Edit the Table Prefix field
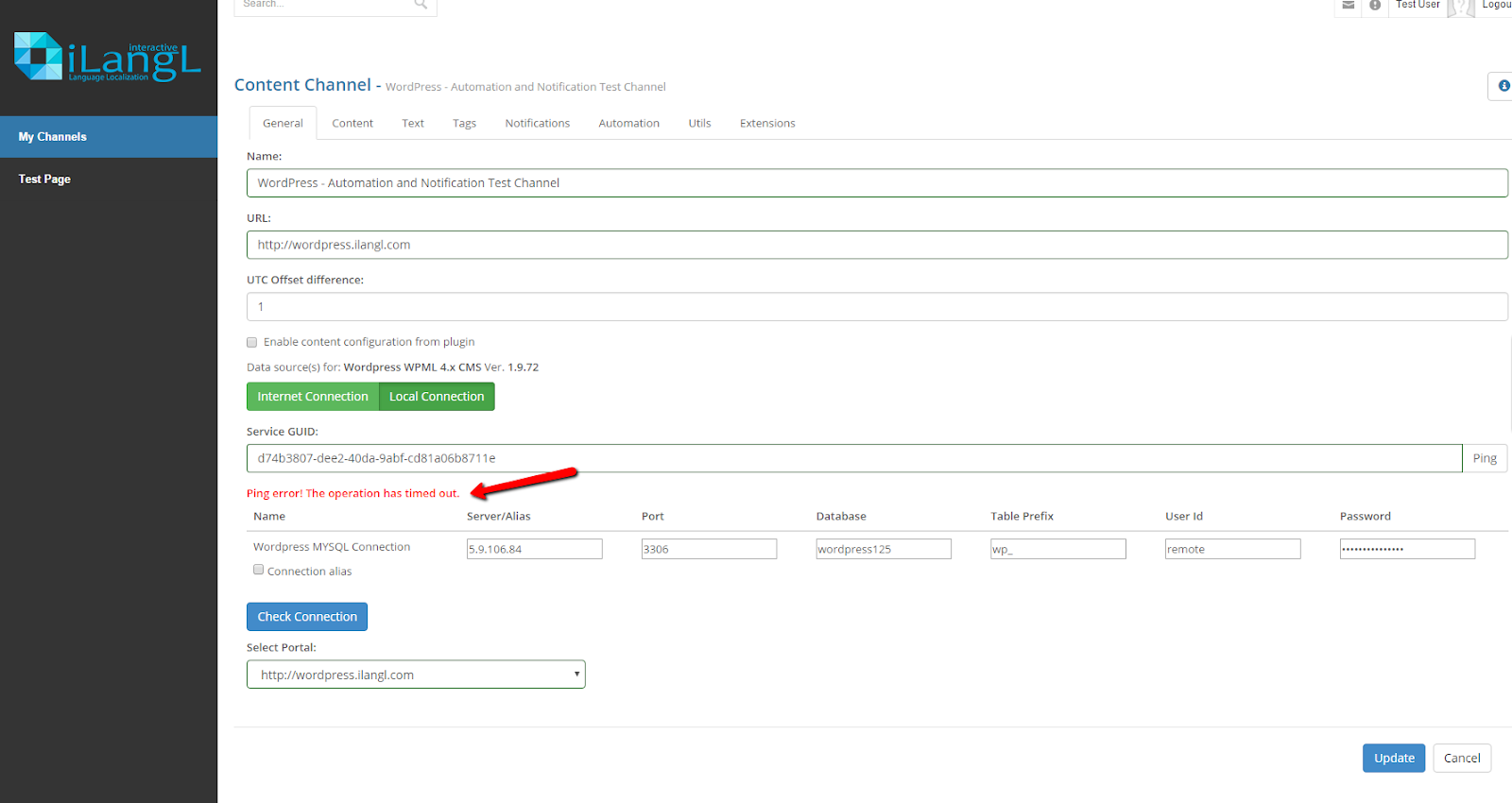 pyautogui.click(x=1058, y=549)
